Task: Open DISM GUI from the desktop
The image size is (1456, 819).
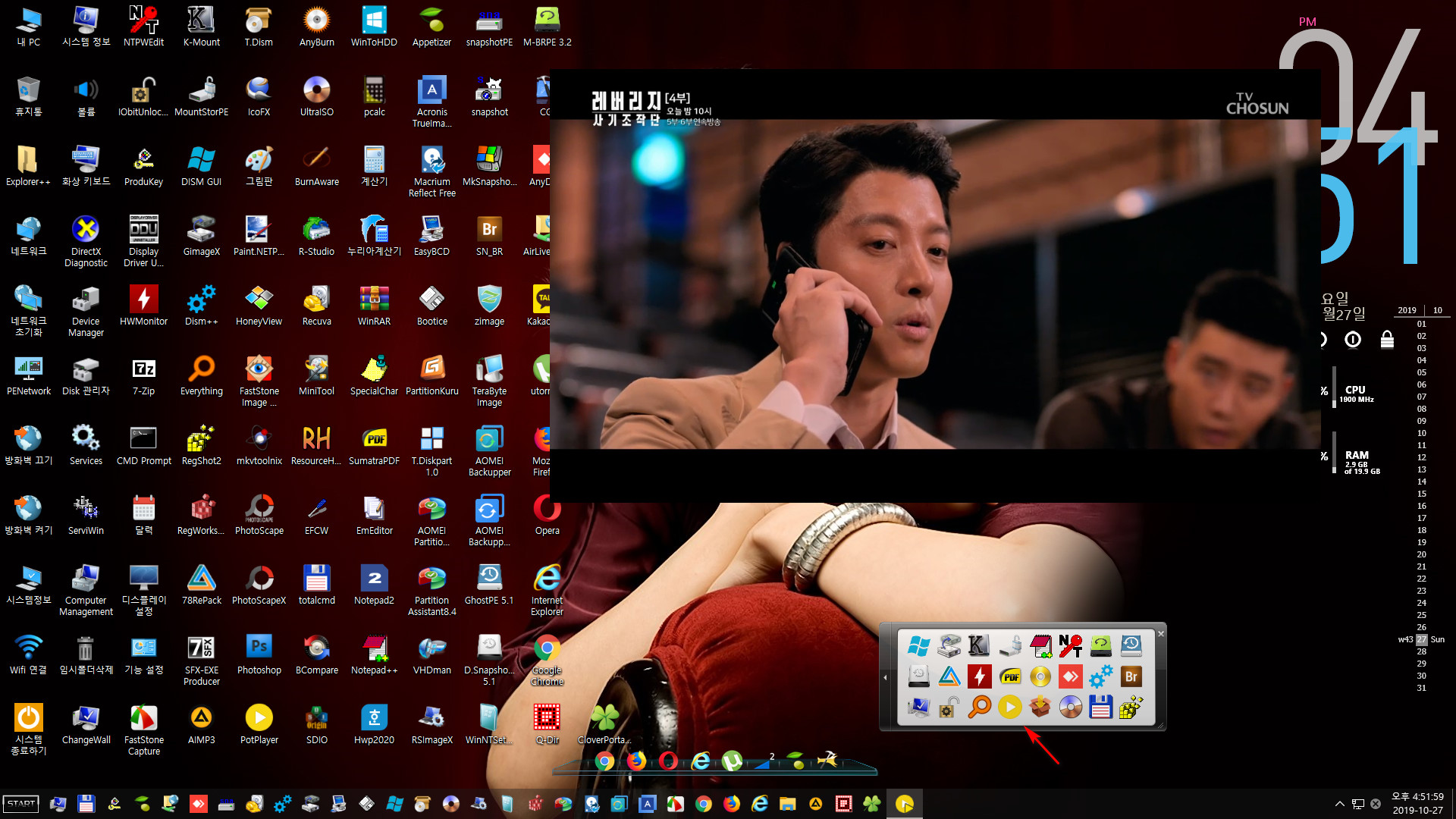Action: (x=201, y=166)
